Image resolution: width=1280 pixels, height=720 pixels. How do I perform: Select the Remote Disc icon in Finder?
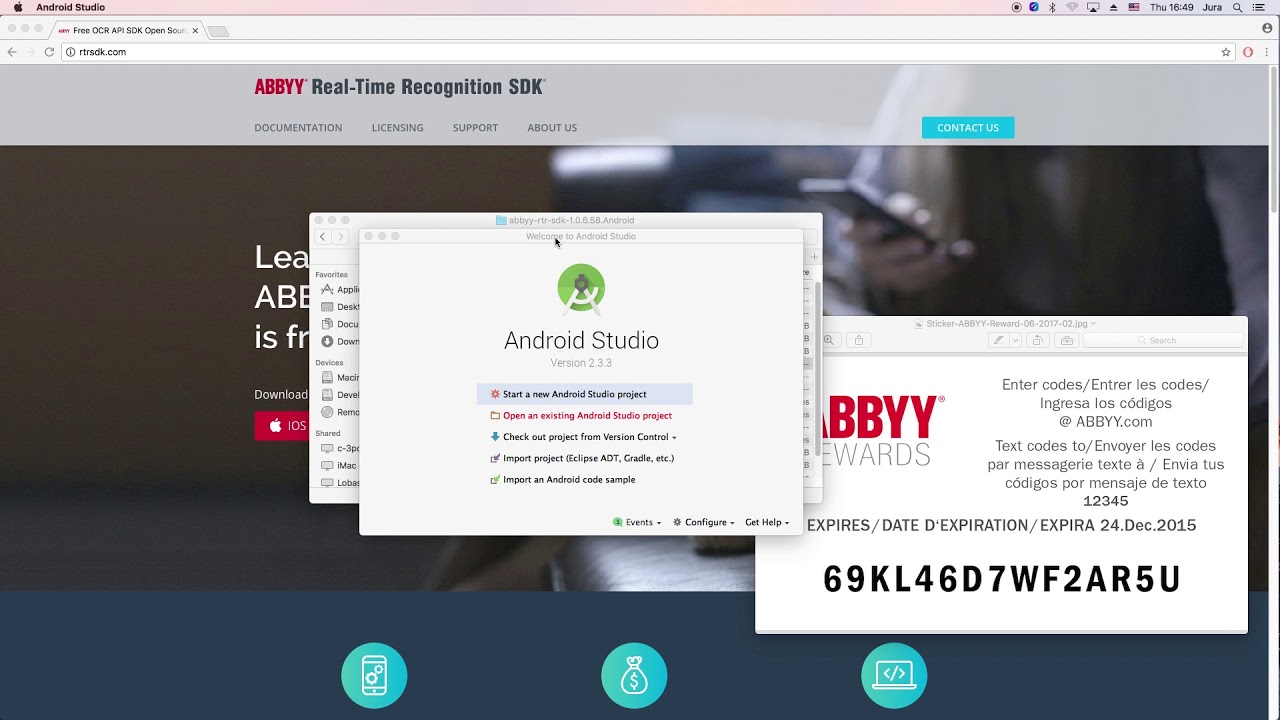click(x=327, y=412)
